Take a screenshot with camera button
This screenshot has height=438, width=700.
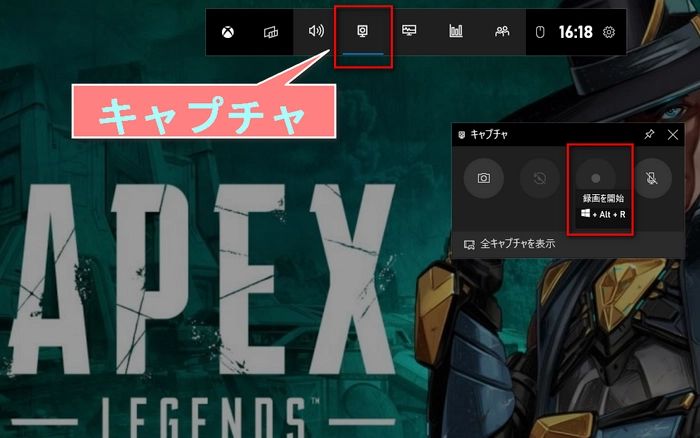(x=484, y=178)
